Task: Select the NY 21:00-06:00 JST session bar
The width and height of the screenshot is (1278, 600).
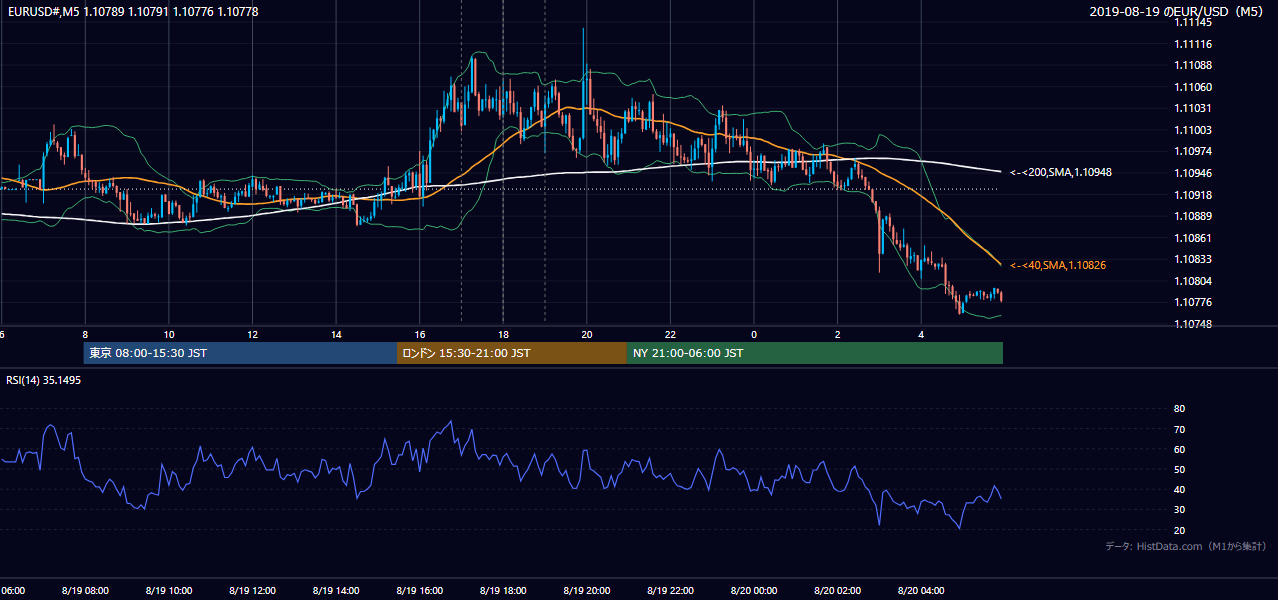Action: click(815, 353)
